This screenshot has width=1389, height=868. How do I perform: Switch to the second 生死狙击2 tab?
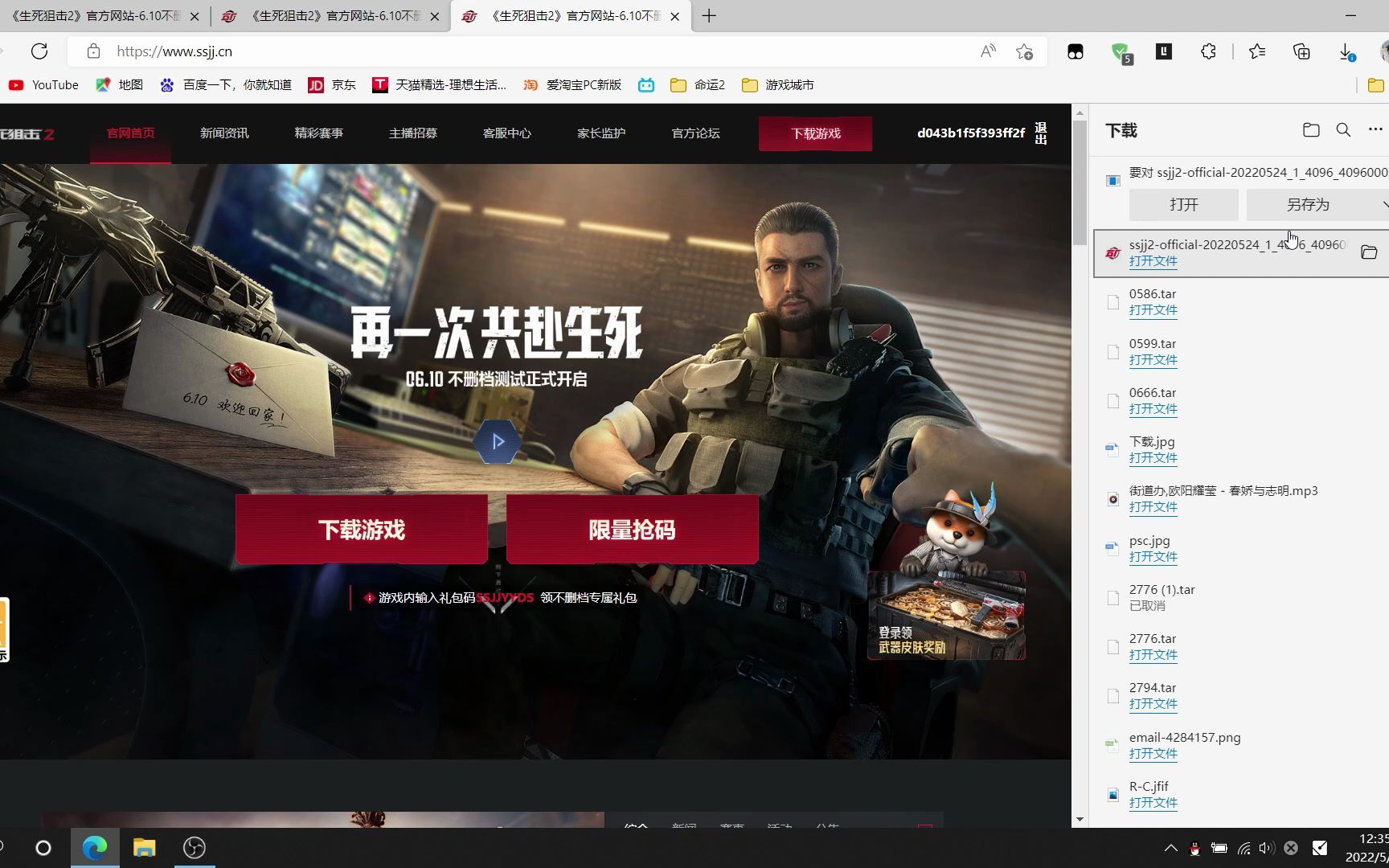click(x=330, y=16)
